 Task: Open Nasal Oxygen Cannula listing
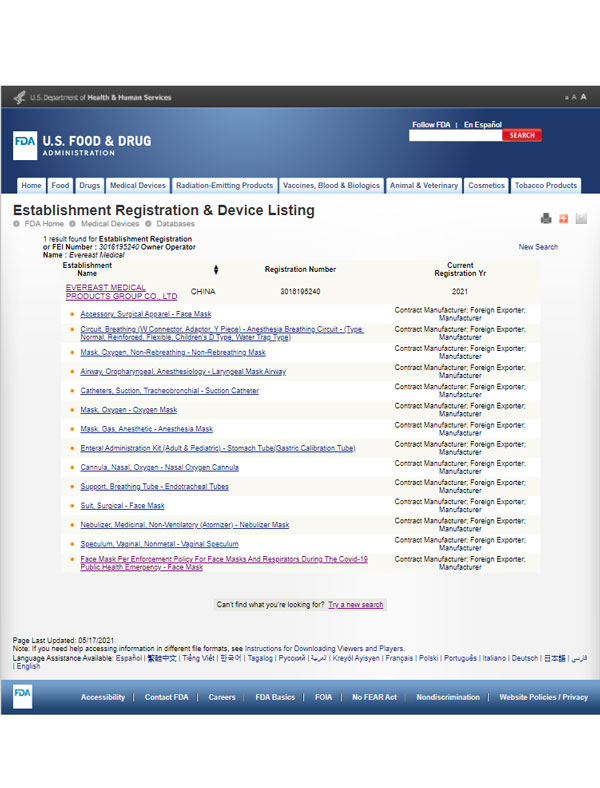(x=159, y=467)
